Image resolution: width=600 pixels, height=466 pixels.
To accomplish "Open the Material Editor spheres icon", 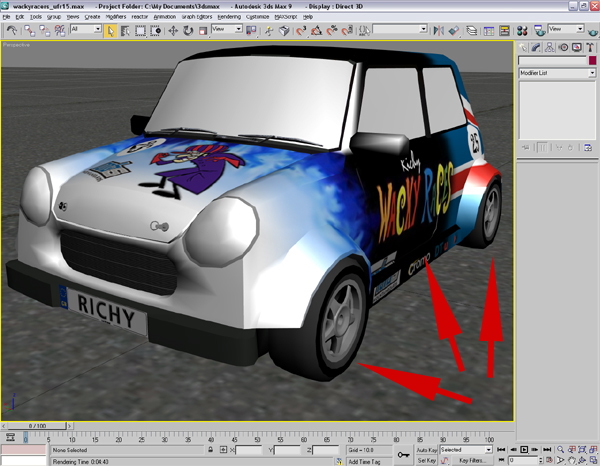I will tap(522, 31).
